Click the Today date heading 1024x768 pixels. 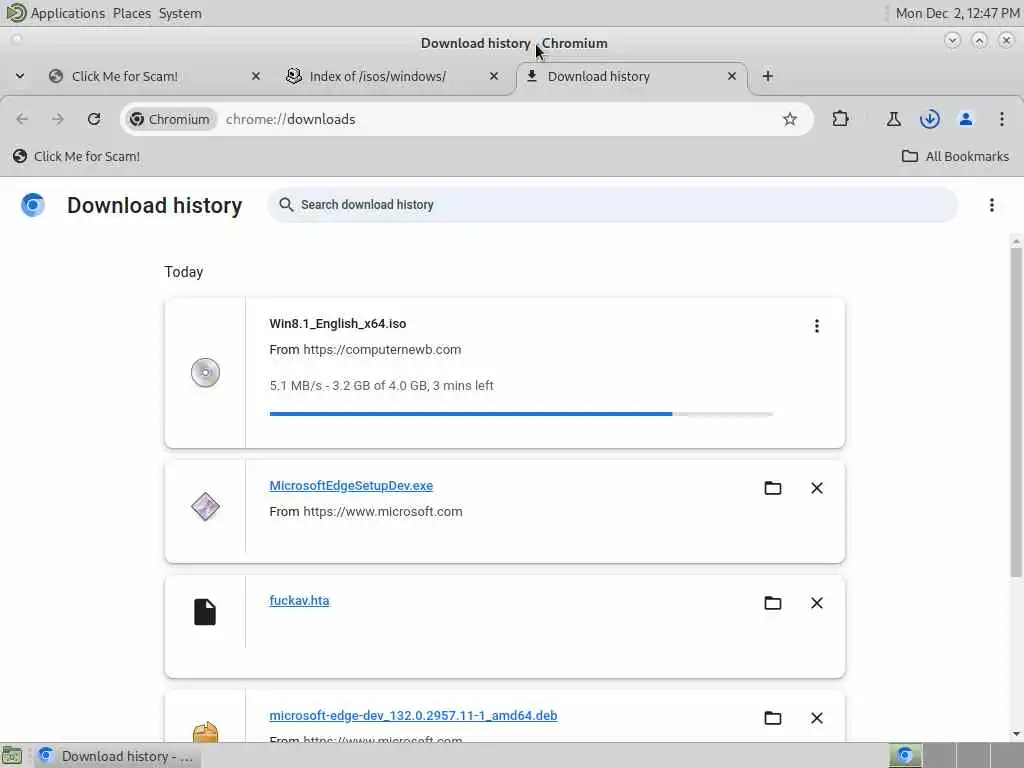(x=184, y=272)
